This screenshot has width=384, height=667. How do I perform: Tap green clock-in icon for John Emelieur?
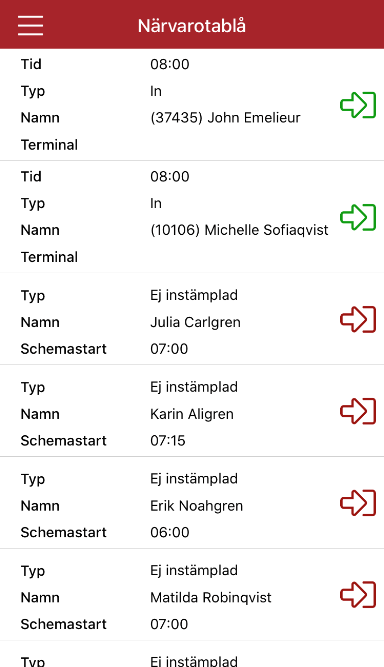[358, 105]
